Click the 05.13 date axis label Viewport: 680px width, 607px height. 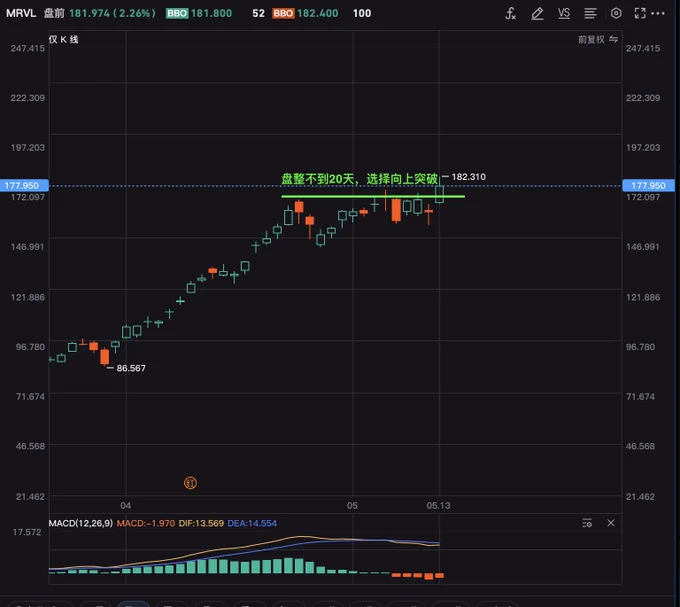[438, 506]
